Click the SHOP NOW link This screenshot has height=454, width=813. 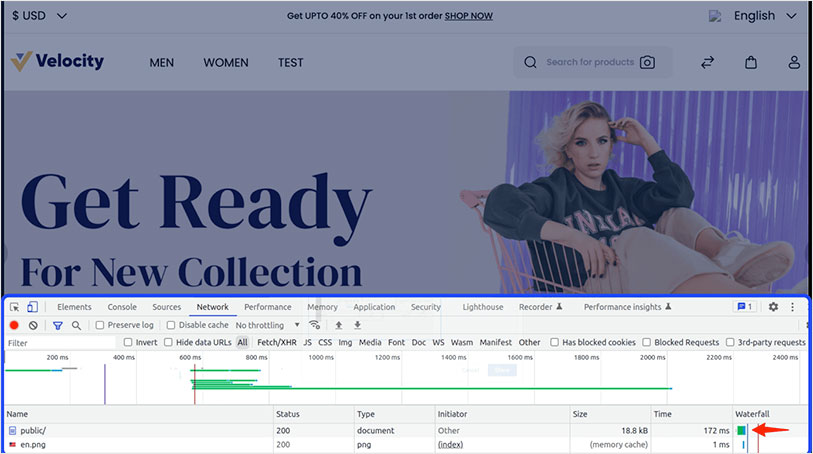[469, 16]
